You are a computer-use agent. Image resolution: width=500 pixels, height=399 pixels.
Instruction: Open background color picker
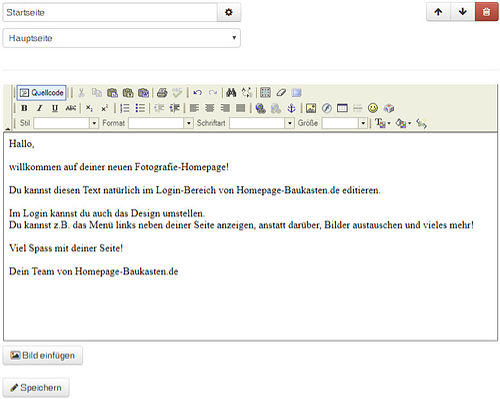pos(403,123)
